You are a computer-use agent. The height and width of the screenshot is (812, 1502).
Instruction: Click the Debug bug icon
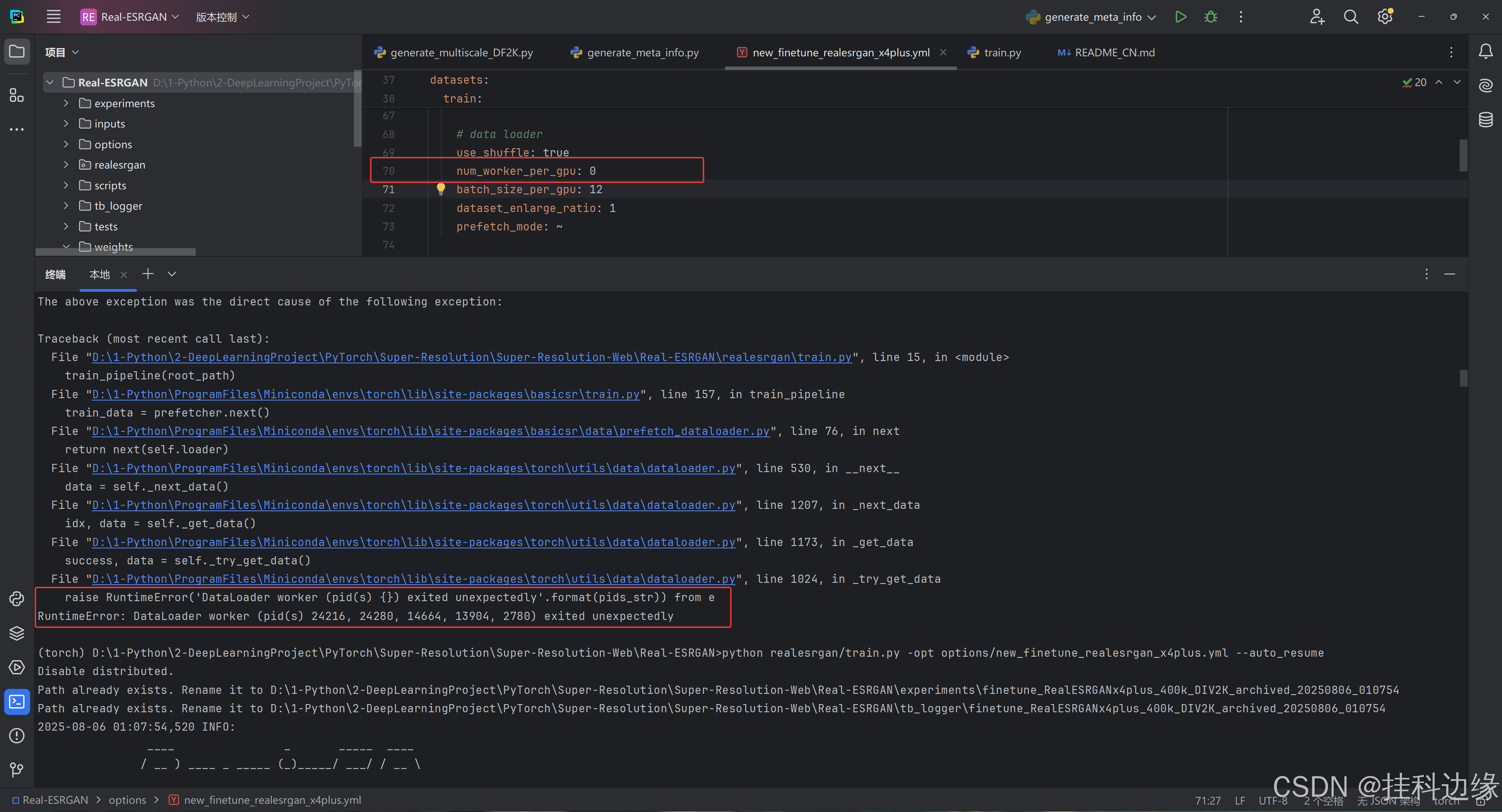[x=1211, y=17]
